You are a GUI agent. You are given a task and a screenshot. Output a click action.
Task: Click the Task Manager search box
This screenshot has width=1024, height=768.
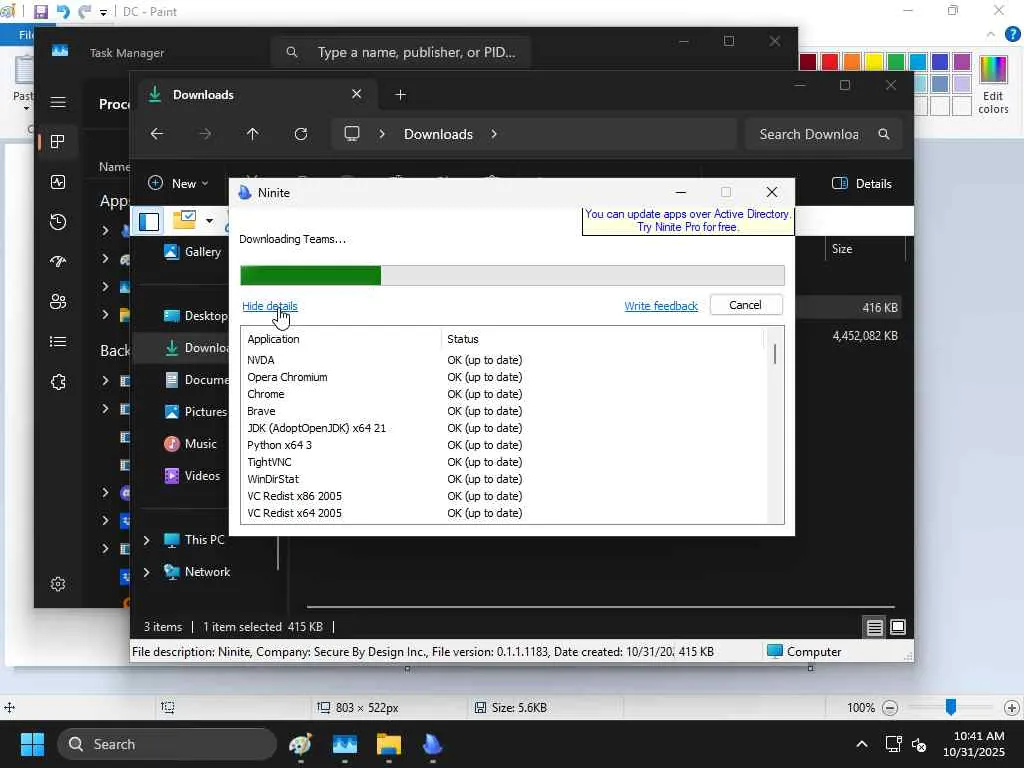point(400,52)
